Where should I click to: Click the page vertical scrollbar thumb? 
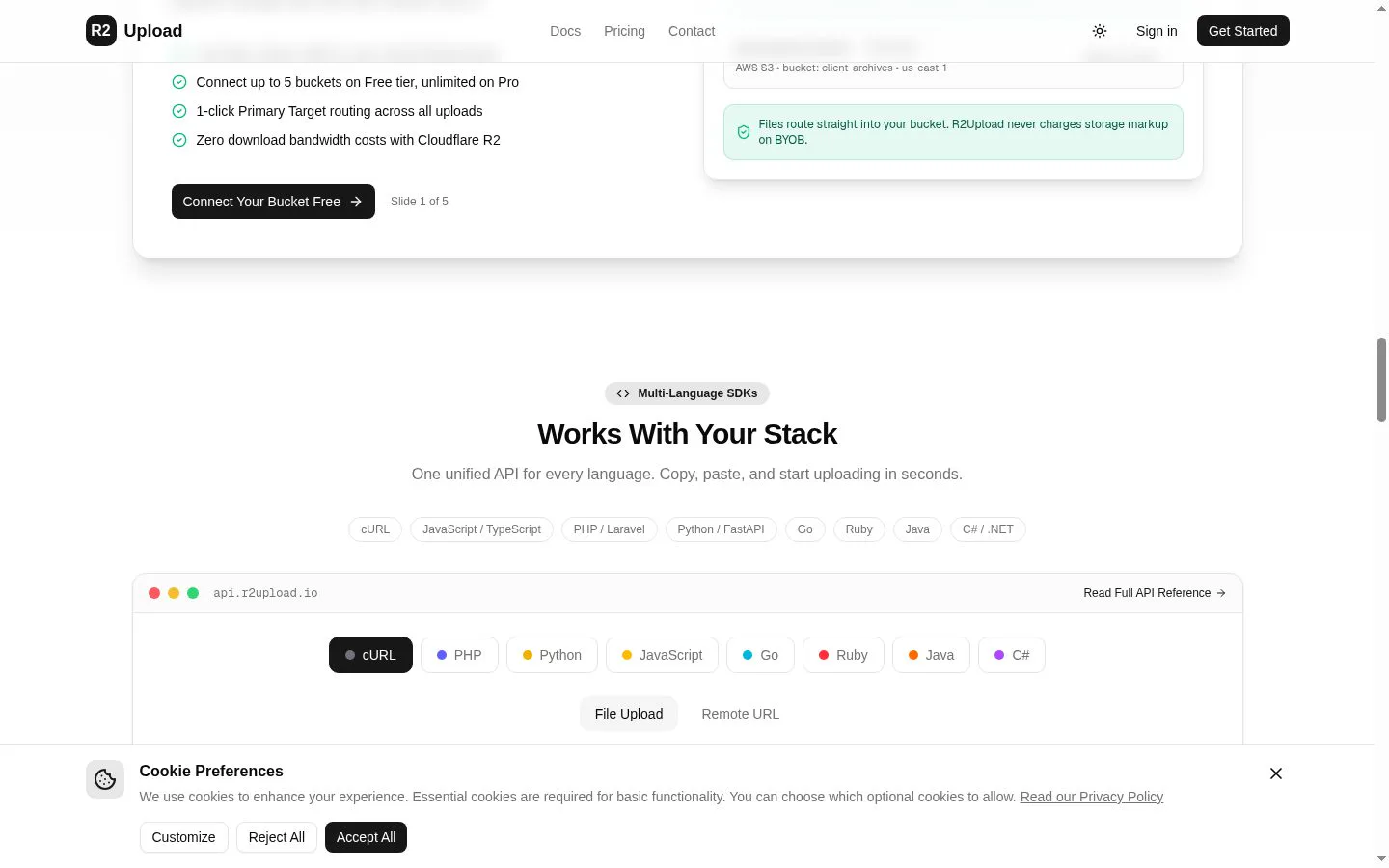coord(1381,380)
